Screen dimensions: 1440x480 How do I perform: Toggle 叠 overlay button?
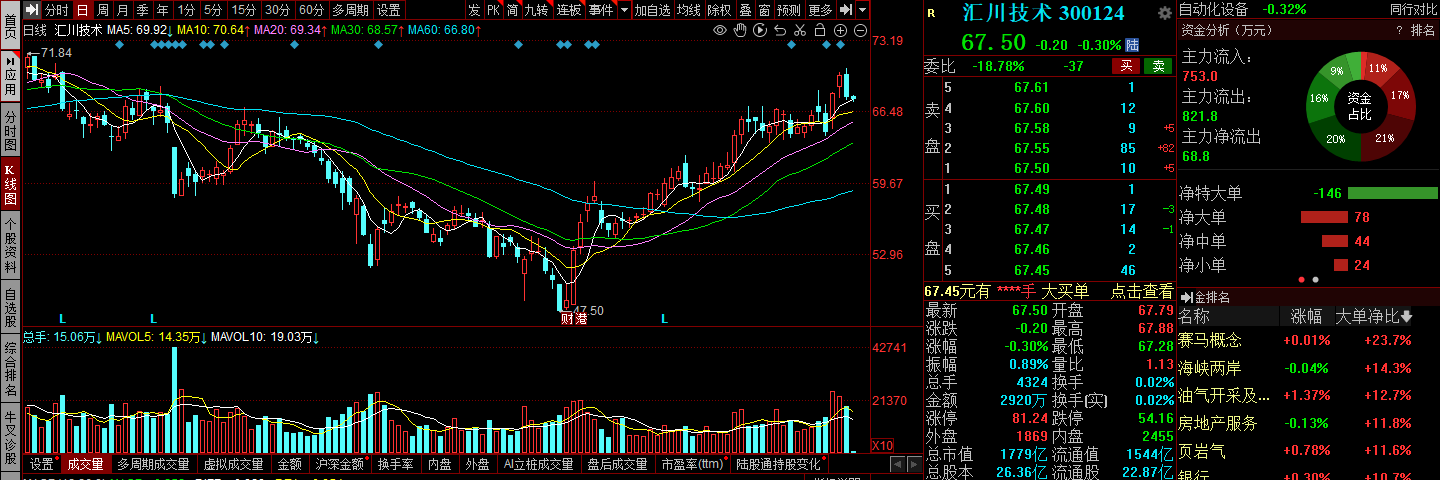click(x=745, y=10)
